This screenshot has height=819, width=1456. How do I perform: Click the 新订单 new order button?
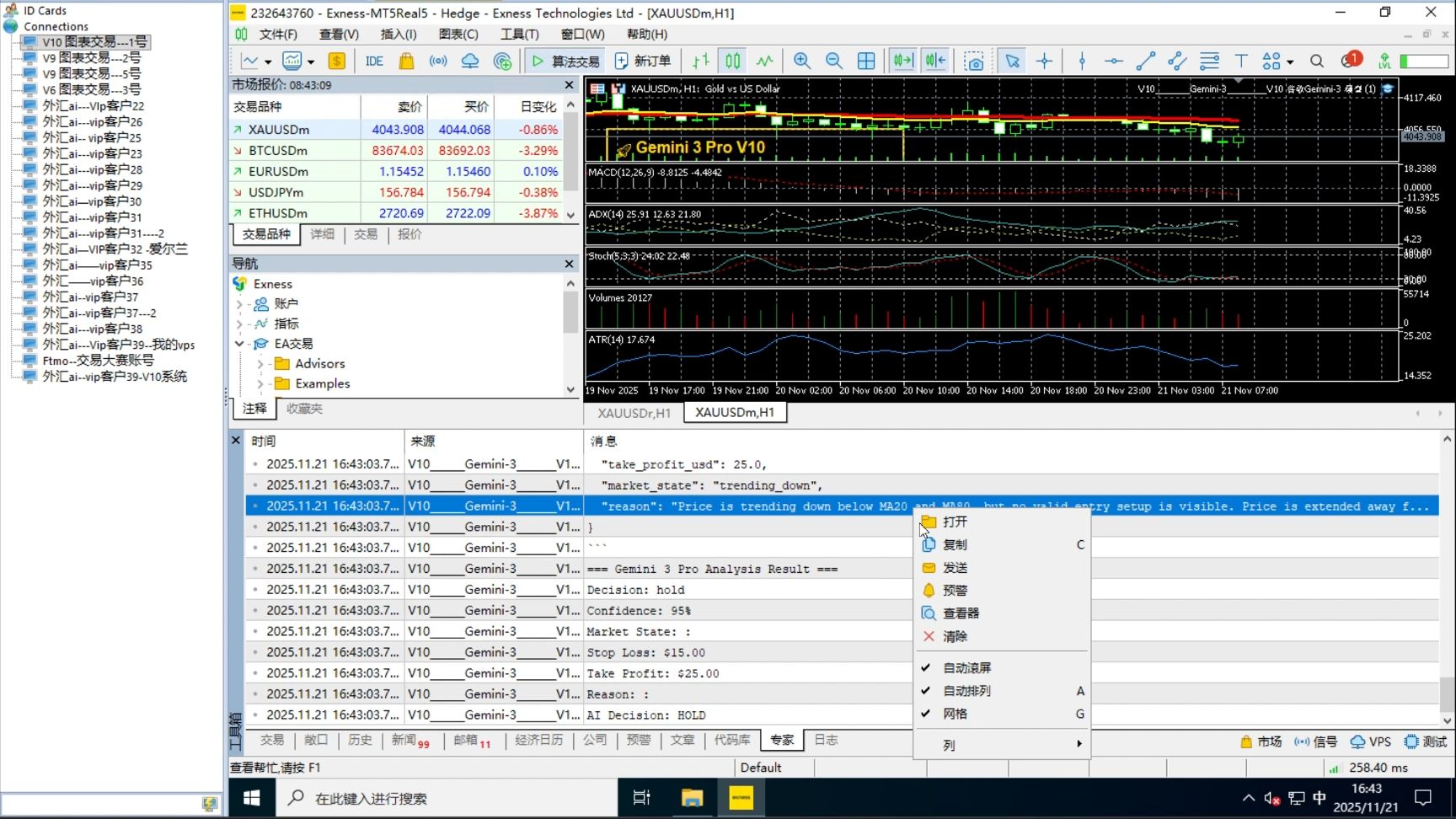click(643, 61)
